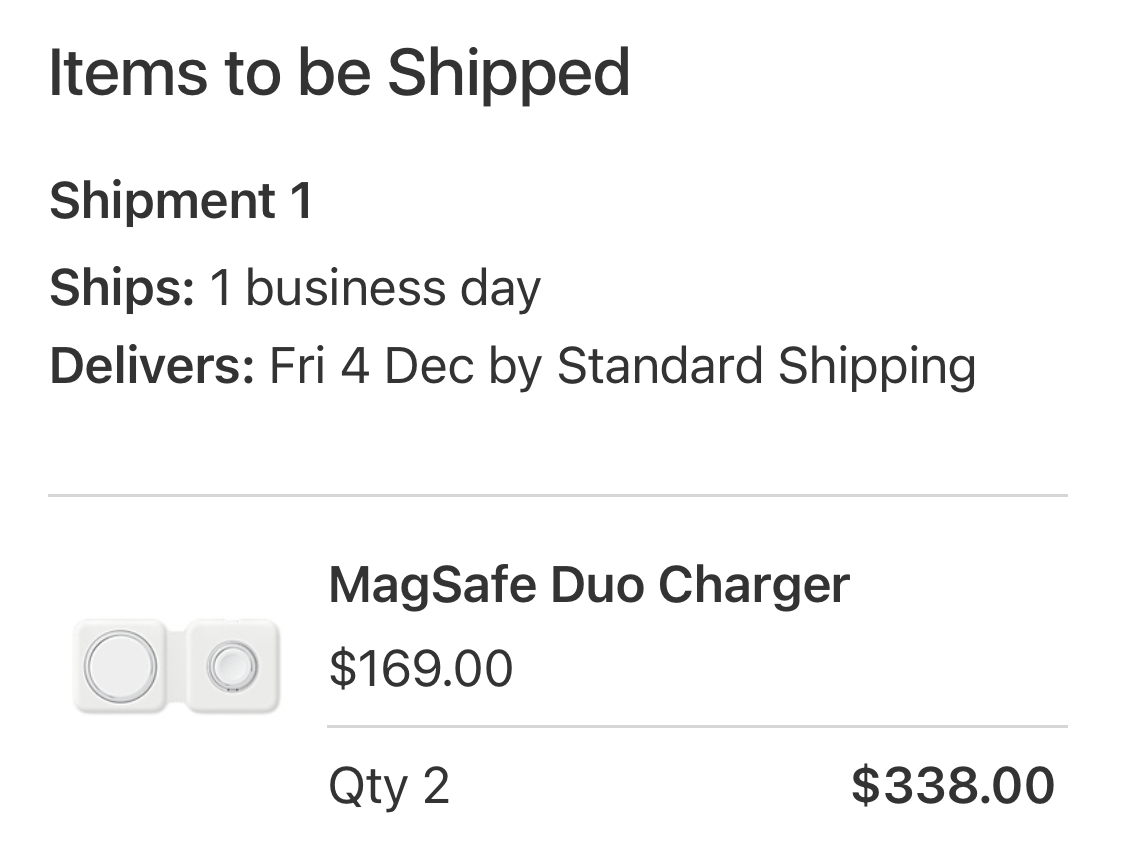Viewport: 1126px width, 863px height.
Task: Click the 1 business day text
Action: 375,289
